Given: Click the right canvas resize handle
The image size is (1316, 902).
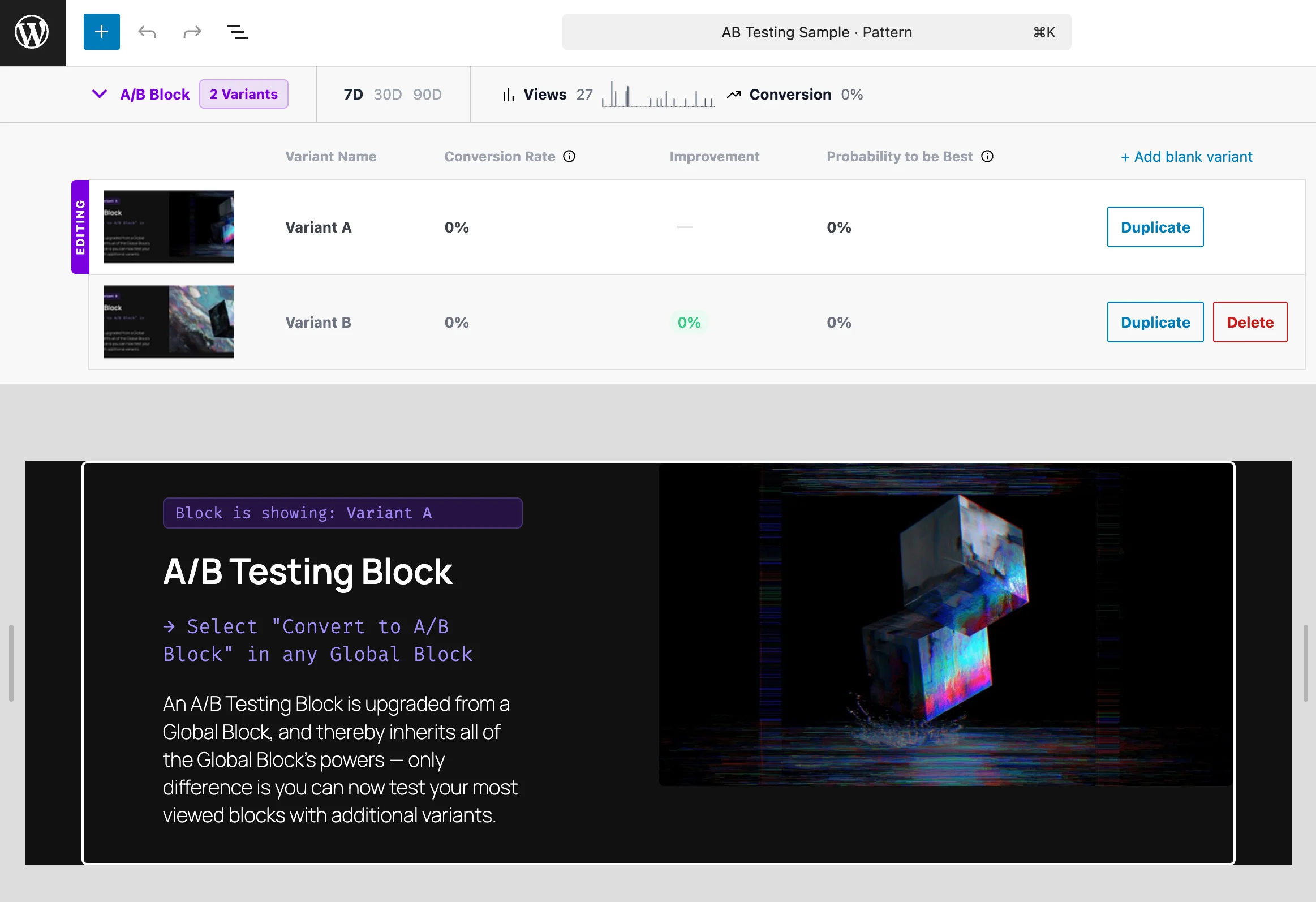Looking at the screenshot, I should click(1305, 663).
